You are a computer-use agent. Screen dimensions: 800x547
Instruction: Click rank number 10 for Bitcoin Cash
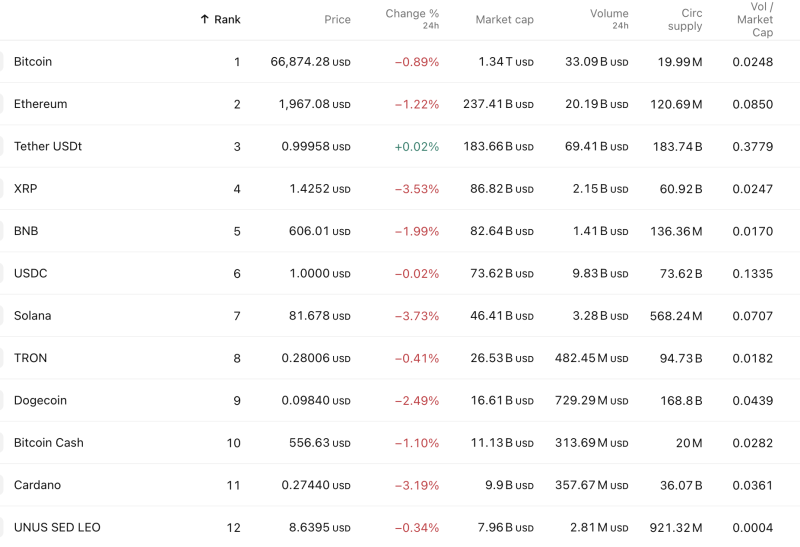coord(234,443)
